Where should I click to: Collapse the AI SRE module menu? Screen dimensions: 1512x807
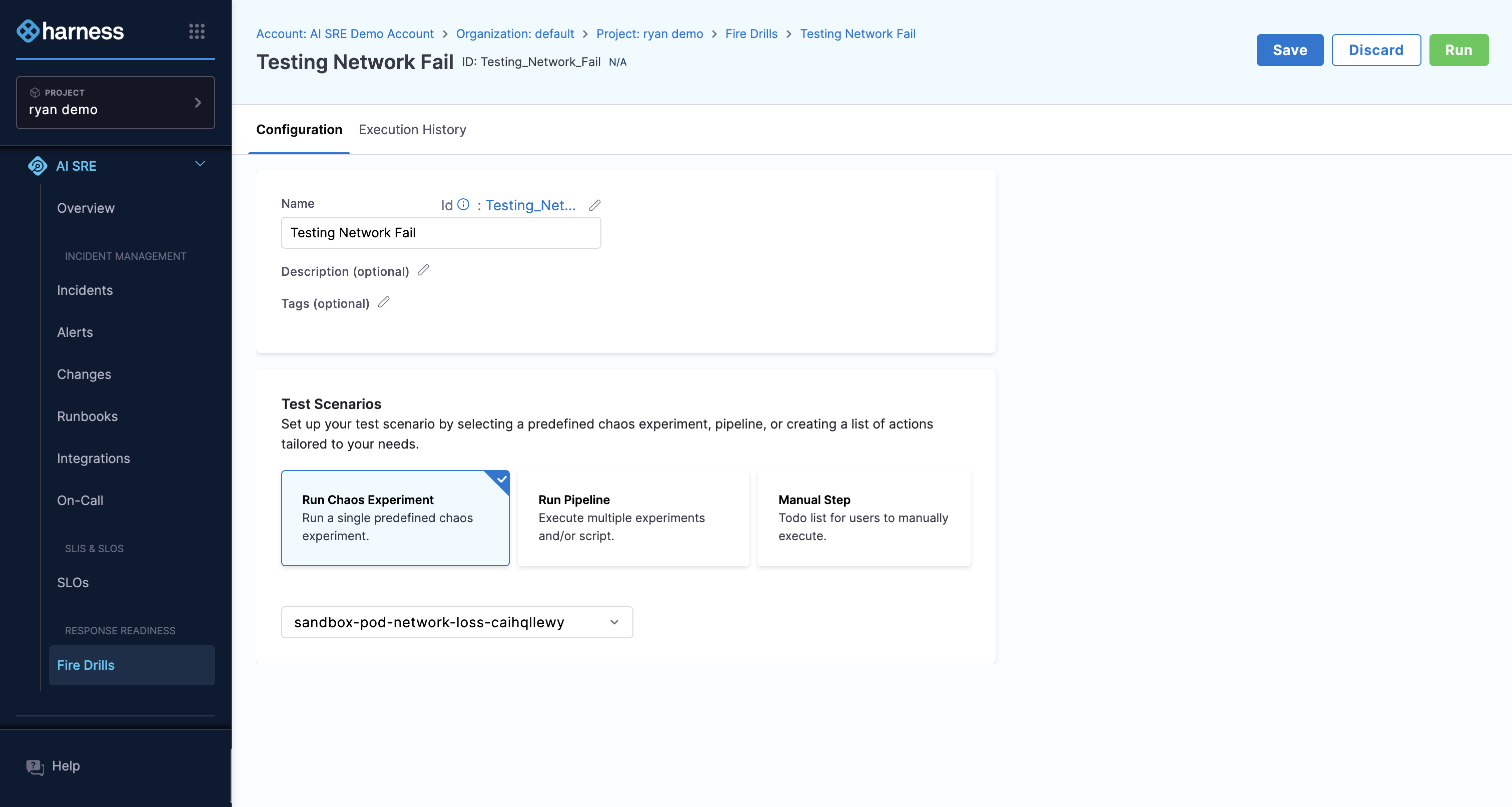tap(200, 164)
